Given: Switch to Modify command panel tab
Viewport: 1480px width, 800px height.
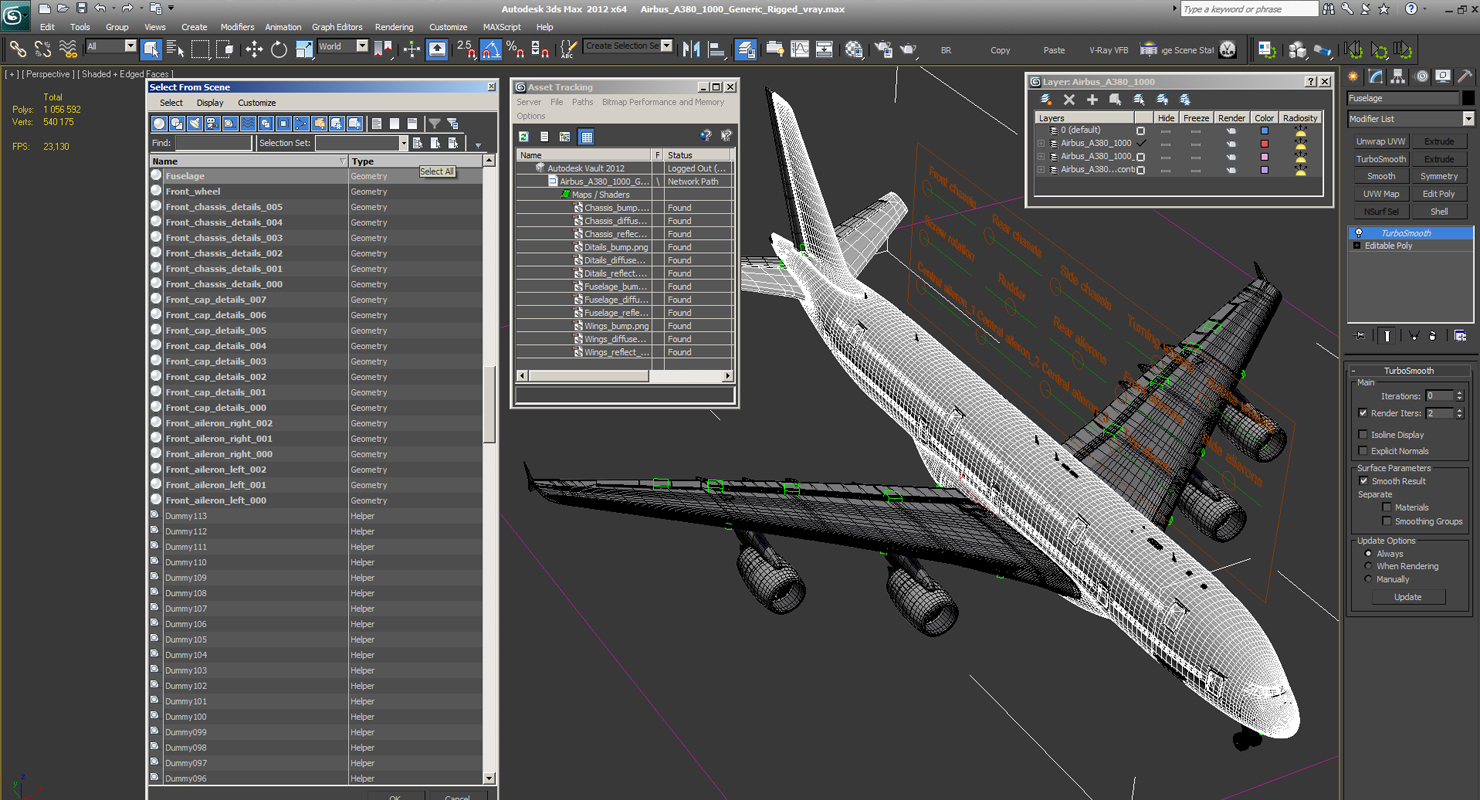Looking at the screenshot, I should [x=1376, y=76].
